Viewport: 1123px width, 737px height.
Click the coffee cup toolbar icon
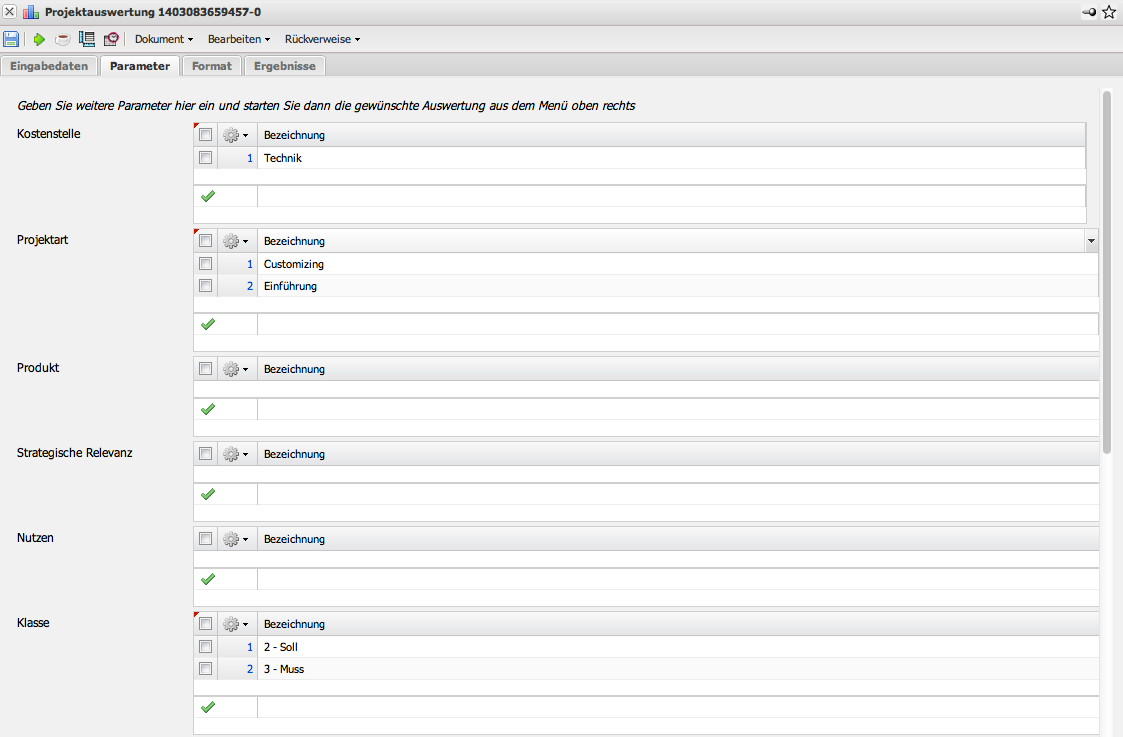[62, 39]
